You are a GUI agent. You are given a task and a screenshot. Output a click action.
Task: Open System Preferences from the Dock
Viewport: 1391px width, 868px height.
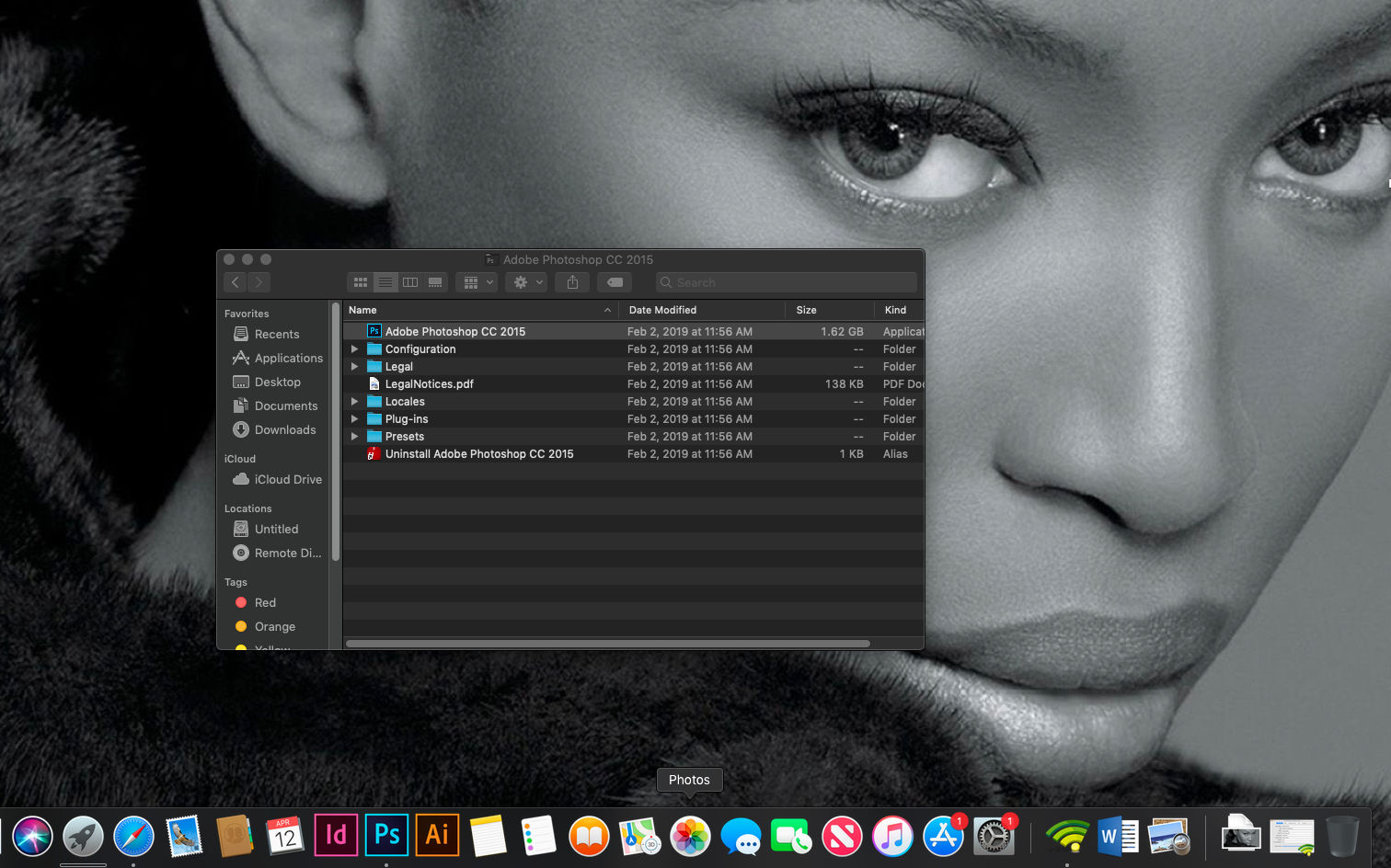pyautogui.click(x=994, y=837)
